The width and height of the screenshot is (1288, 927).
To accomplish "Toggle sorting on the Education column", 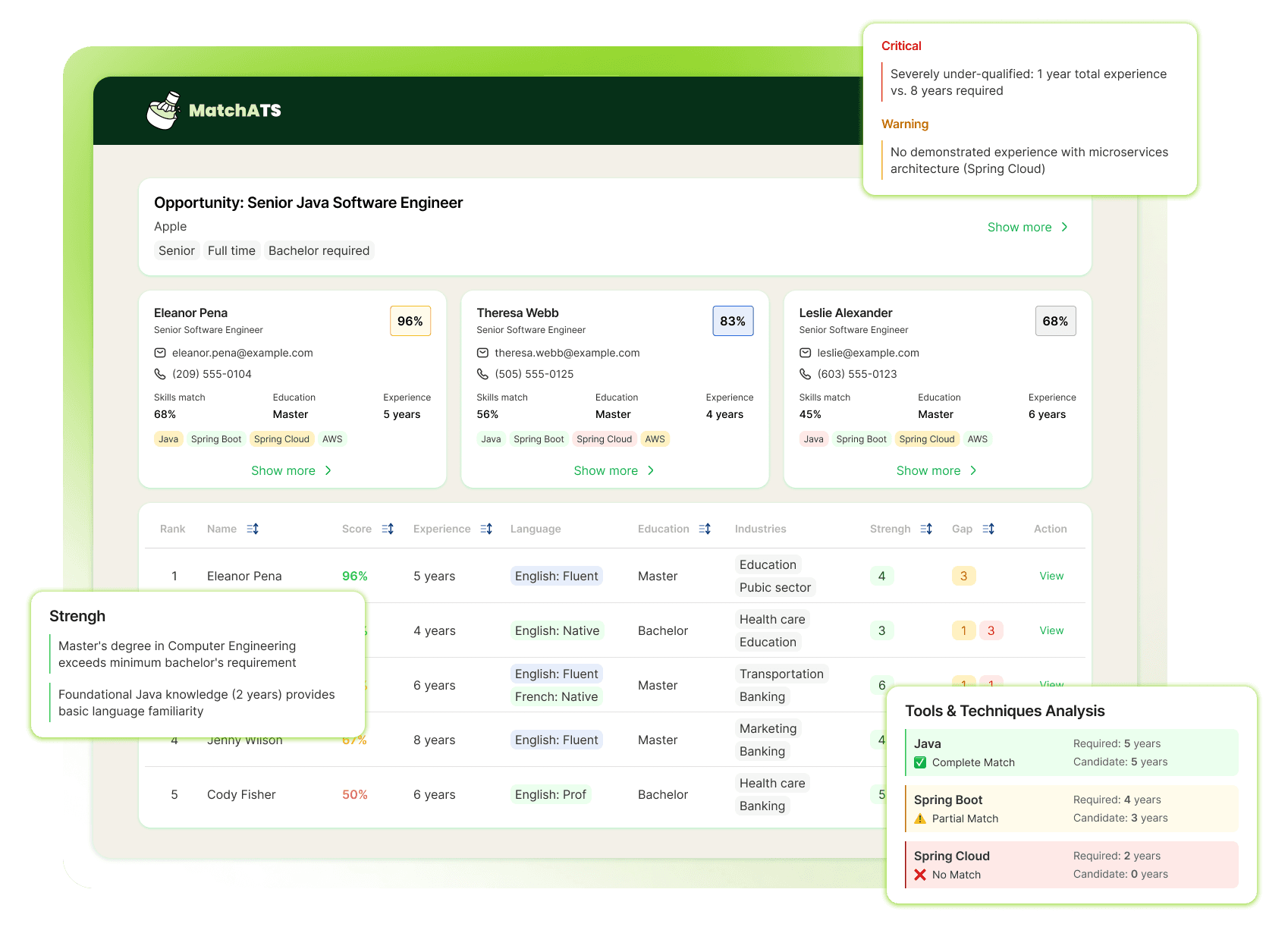I will pos(705,528).
